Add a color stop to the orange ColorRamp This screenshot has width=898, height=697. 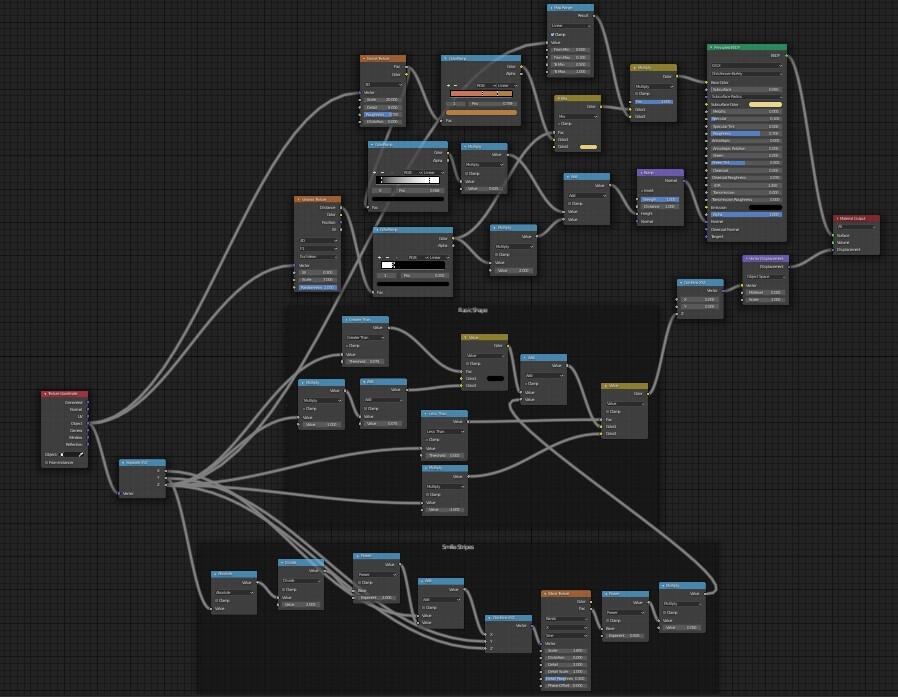coord(448,86)
